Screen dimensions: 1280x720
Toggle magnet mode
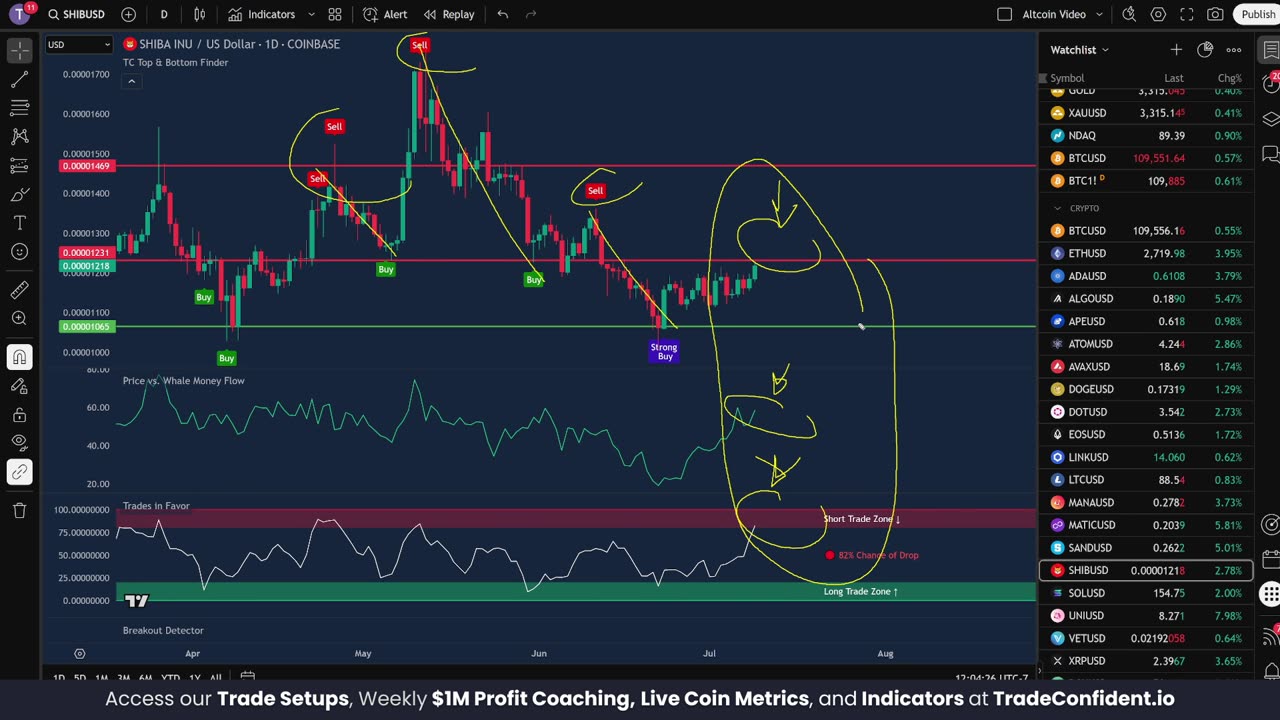point(20,357)
